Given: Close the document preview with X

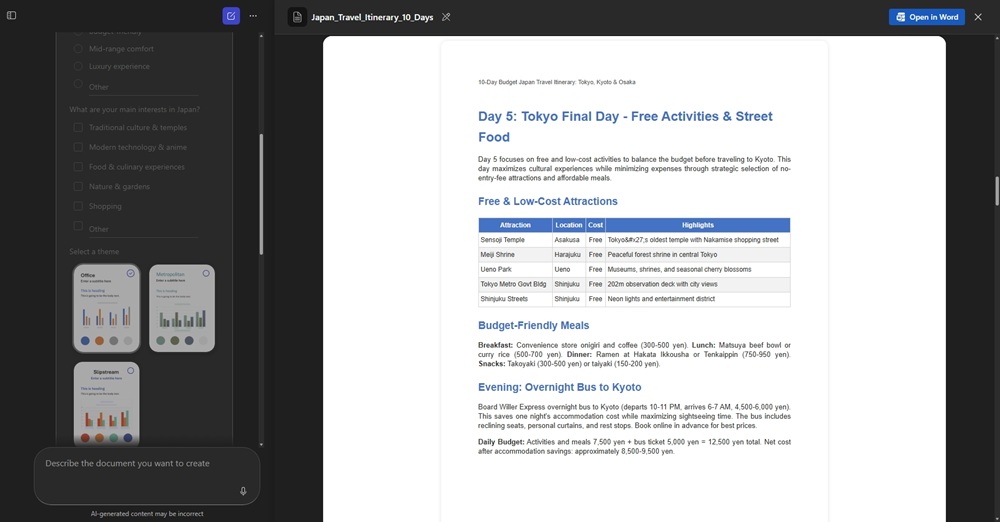Looking at the screenshot, I should click(x=977, y=17).
